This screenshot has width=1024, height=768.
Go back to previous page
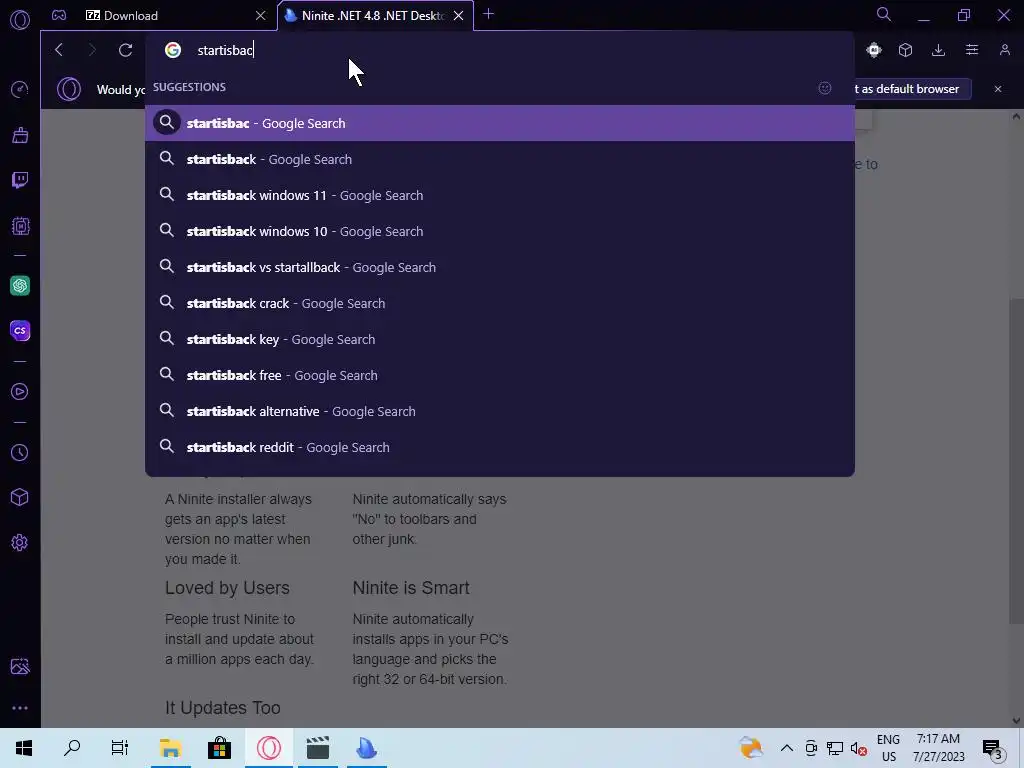point(59,50)
